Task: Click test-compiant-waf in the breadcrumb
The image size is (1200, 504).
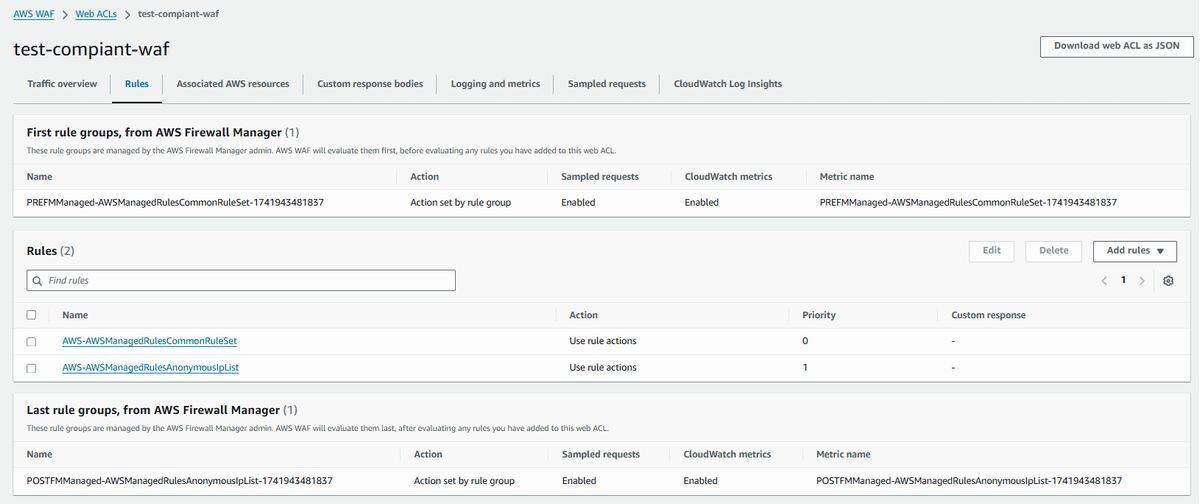Action: coord(178,15)
